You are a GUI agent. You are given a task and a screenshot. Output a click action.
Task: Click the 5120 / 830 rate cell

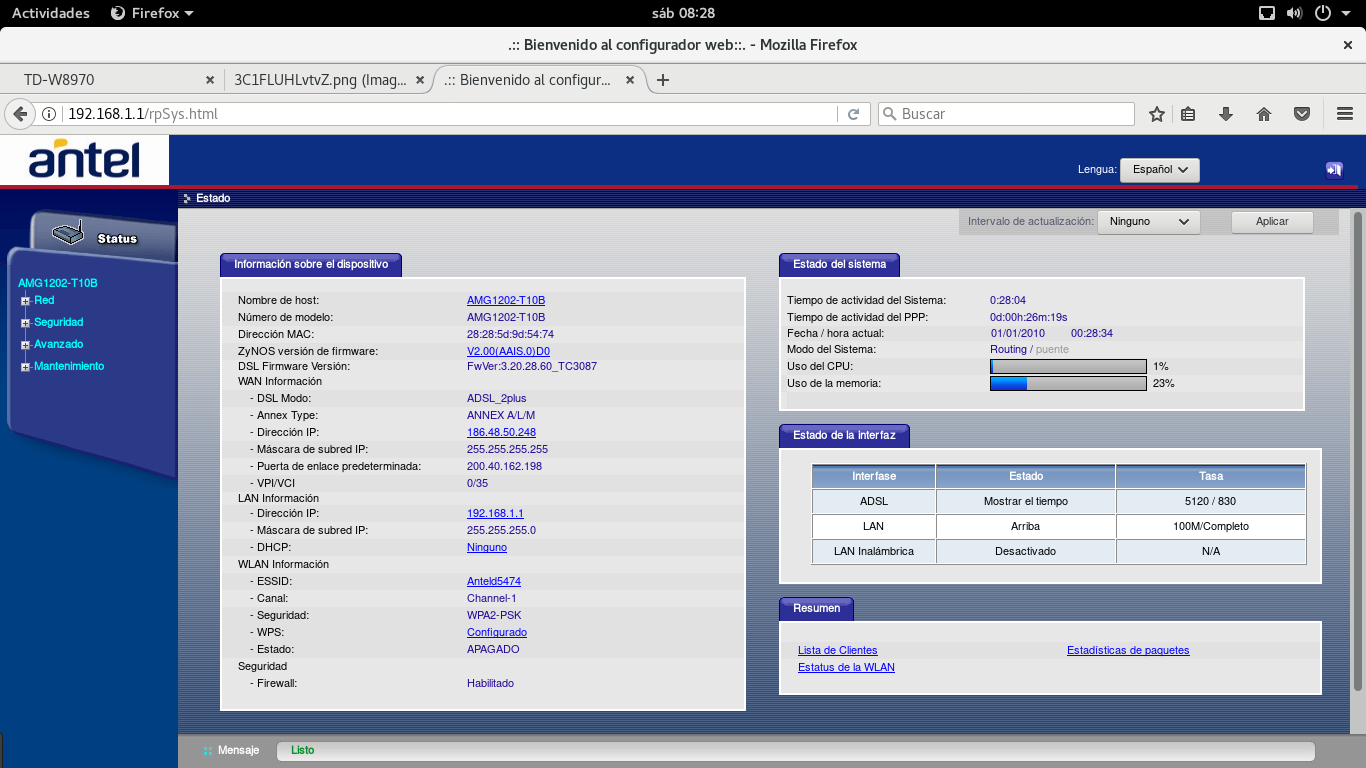1211,501
